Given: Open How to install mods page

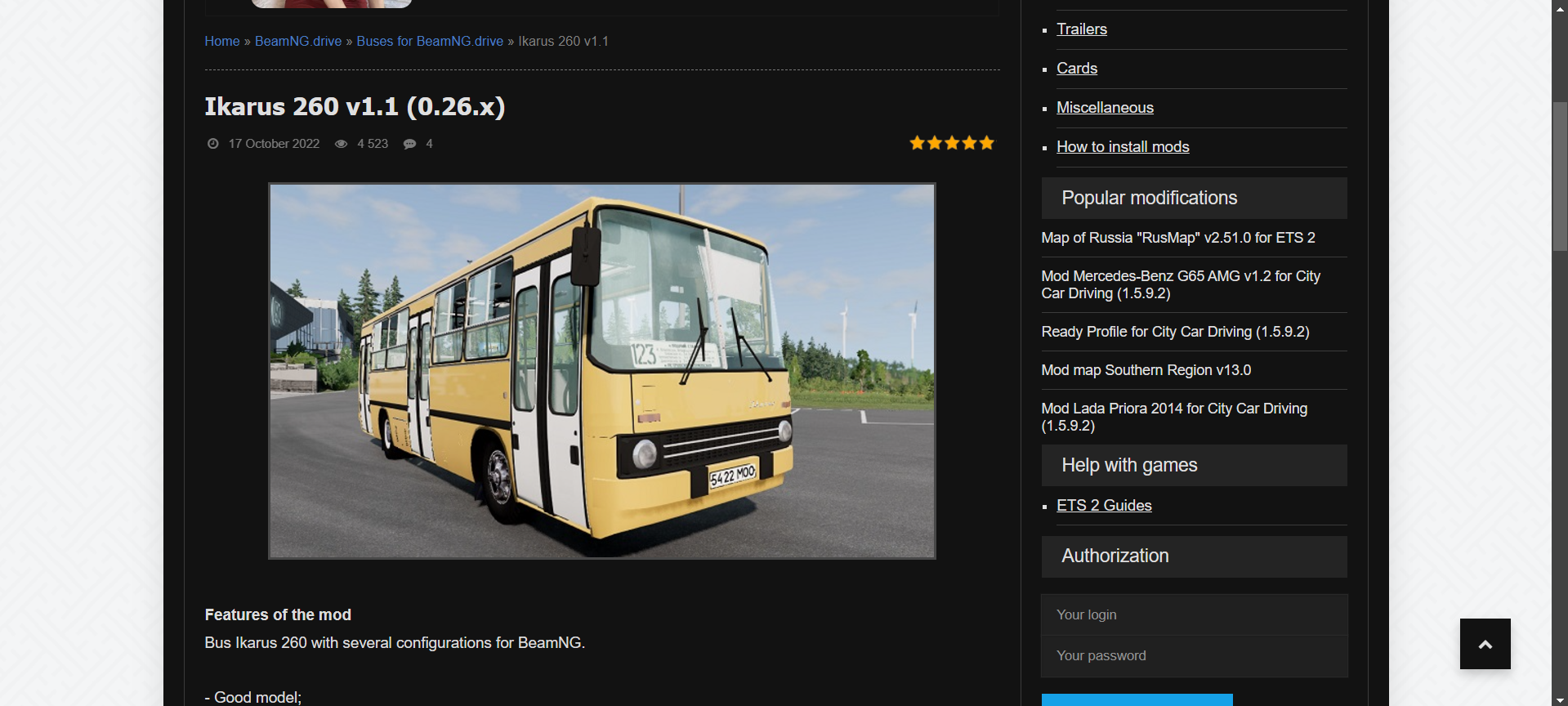Looking at the screenshot, I should point(1123,147).
